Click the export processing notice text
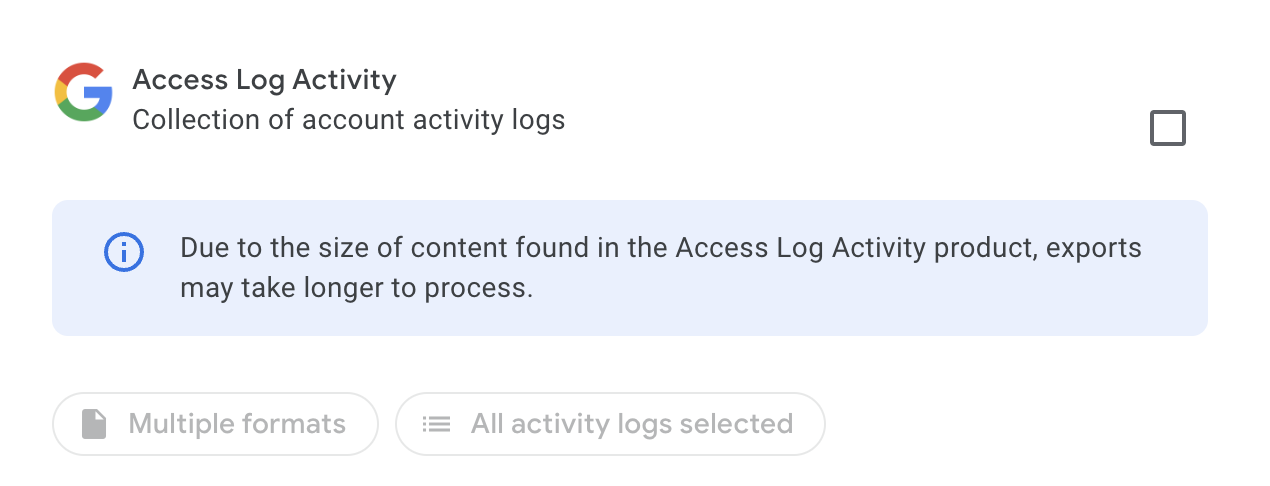The height and width of the screenshot is (486, 1270). point(661,268)
